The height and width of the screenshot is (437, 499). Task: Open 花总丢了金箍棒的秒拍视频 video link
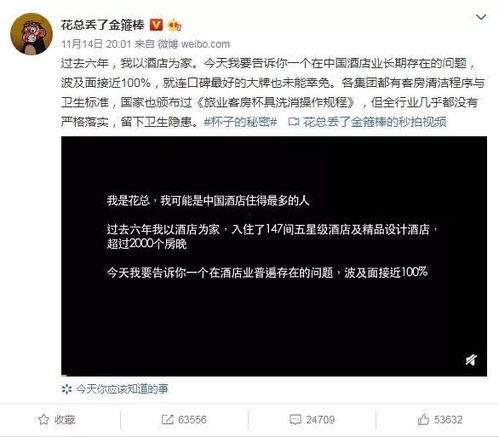375,122
